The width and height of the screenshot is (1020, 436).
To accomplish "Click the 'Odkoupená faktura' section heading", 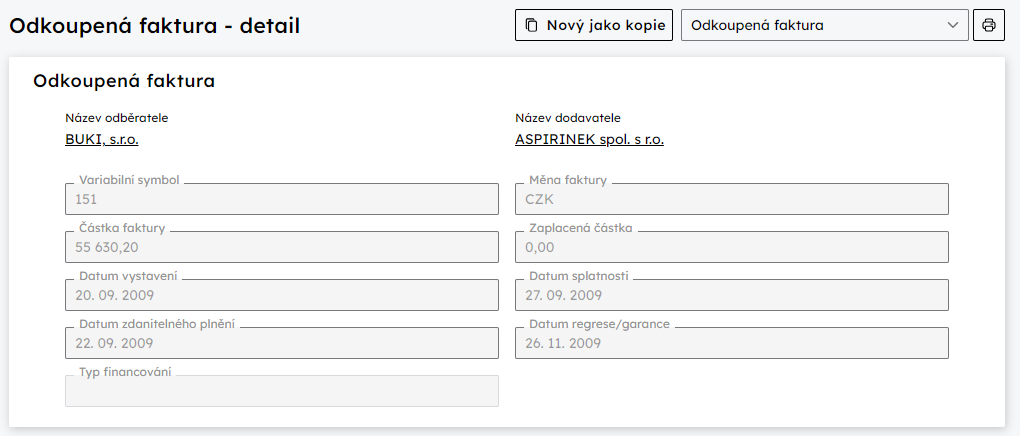I will coord(124,81).
